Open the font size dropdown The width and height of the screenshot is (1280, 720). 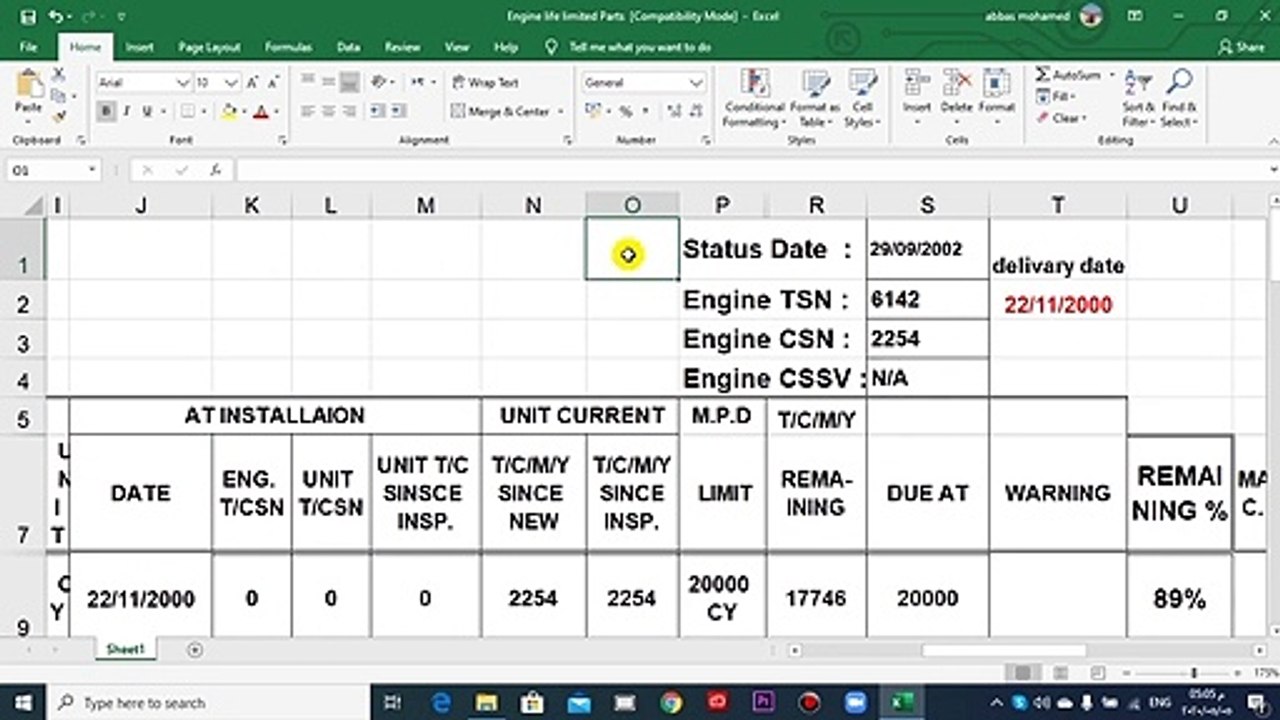[x=232, y=83]
